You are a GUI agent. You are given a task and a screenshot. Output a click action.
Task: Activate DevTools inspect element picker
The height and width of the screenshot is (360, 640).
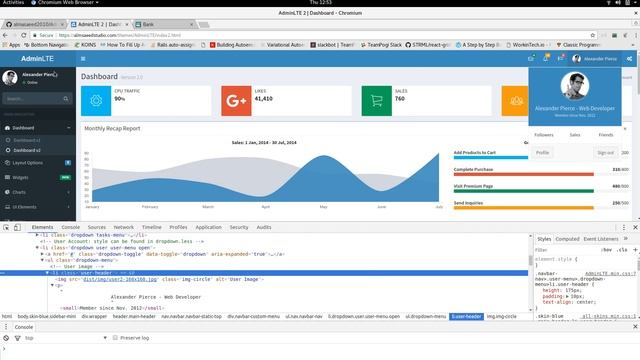coord(6,227)
